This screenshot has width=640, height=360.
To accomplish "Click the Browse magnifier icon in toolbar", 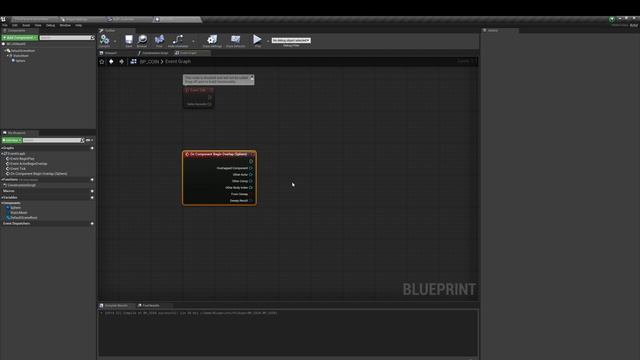I will [142, 39].
